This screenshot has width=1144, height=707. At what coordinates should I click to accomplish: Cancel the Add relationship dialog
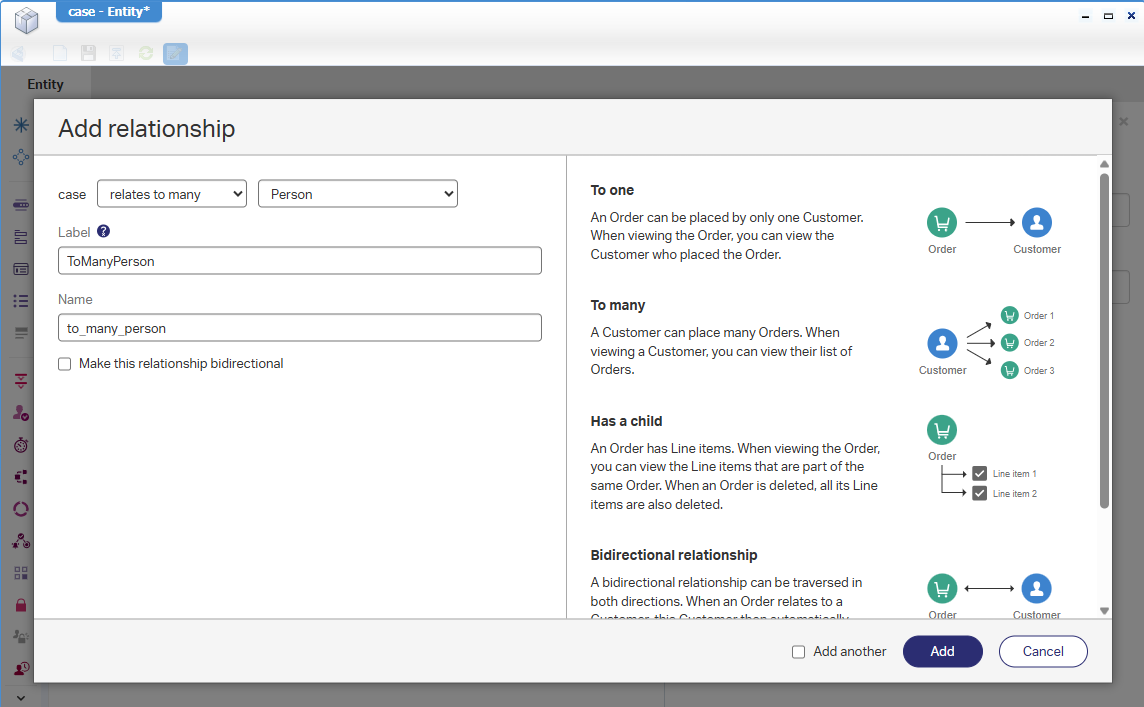1043,651
